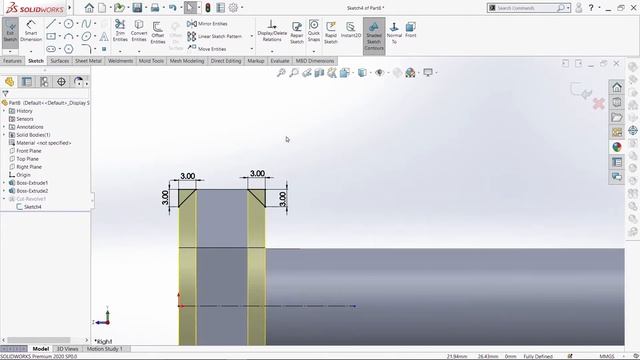This screenshot has width=640, height=360.
Task: Open the PropertyManager tab
Action: (x=27, y=82)
